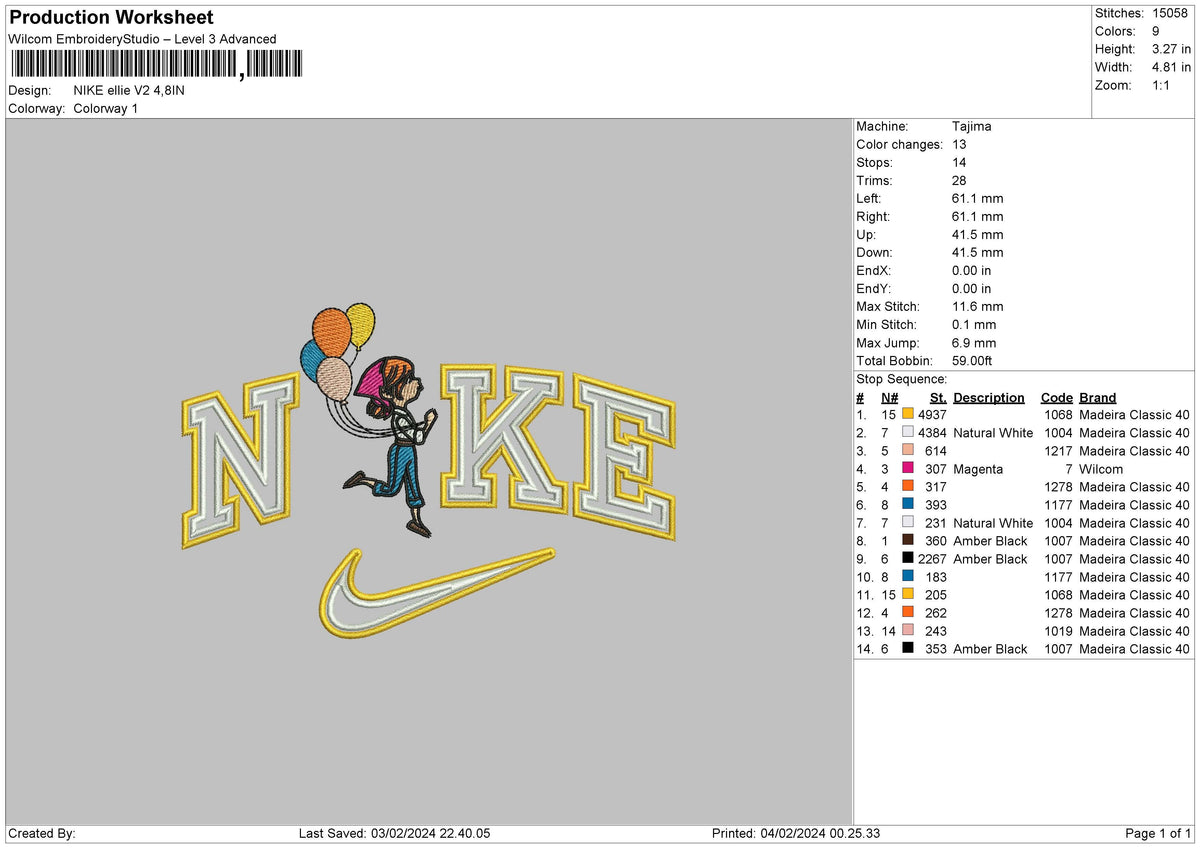Click 'Wilcom EmbroideryStudio – Level 3 Advanced' subtitle

click(143, 39)
